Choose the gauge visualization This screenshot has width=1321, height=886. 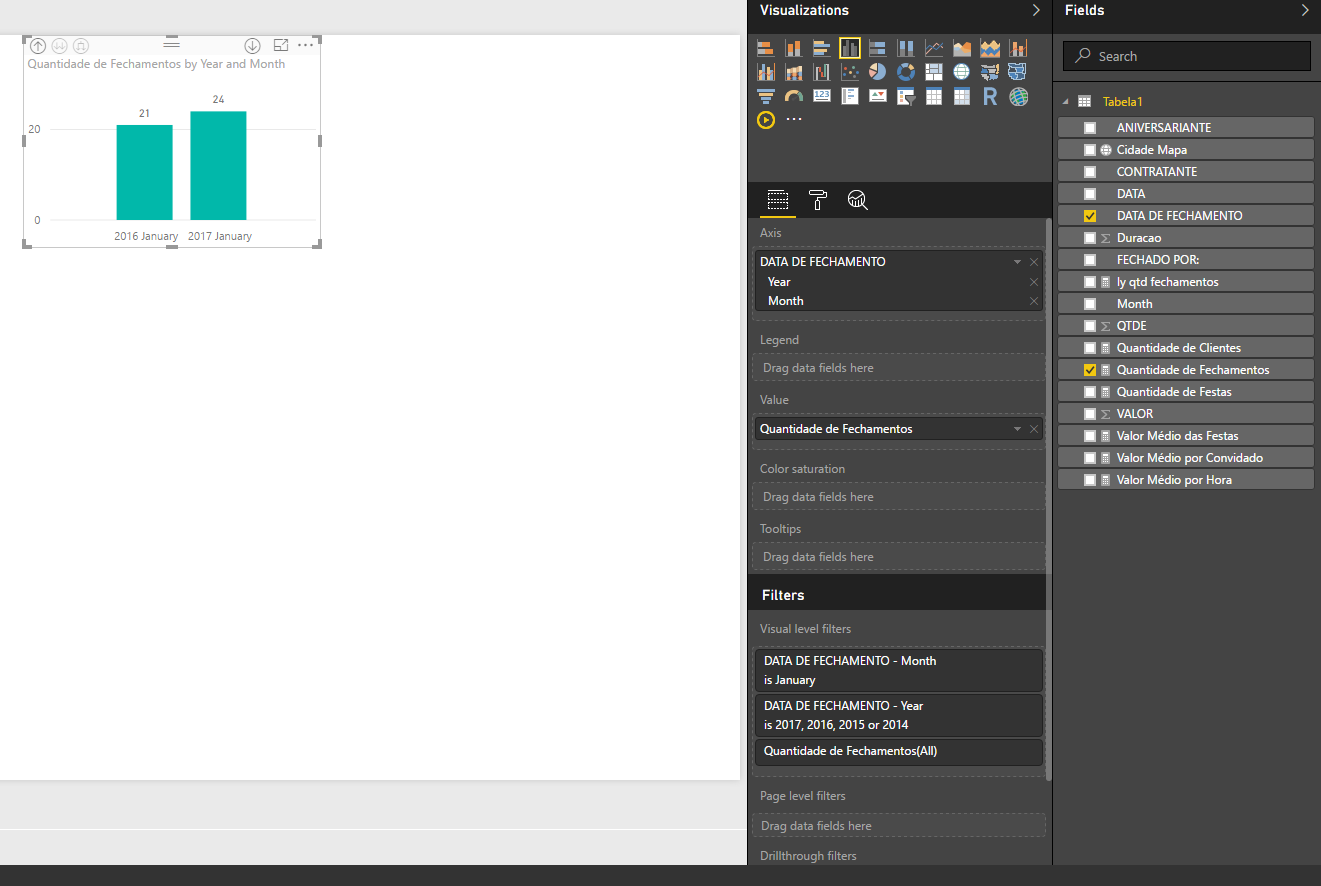794,96
